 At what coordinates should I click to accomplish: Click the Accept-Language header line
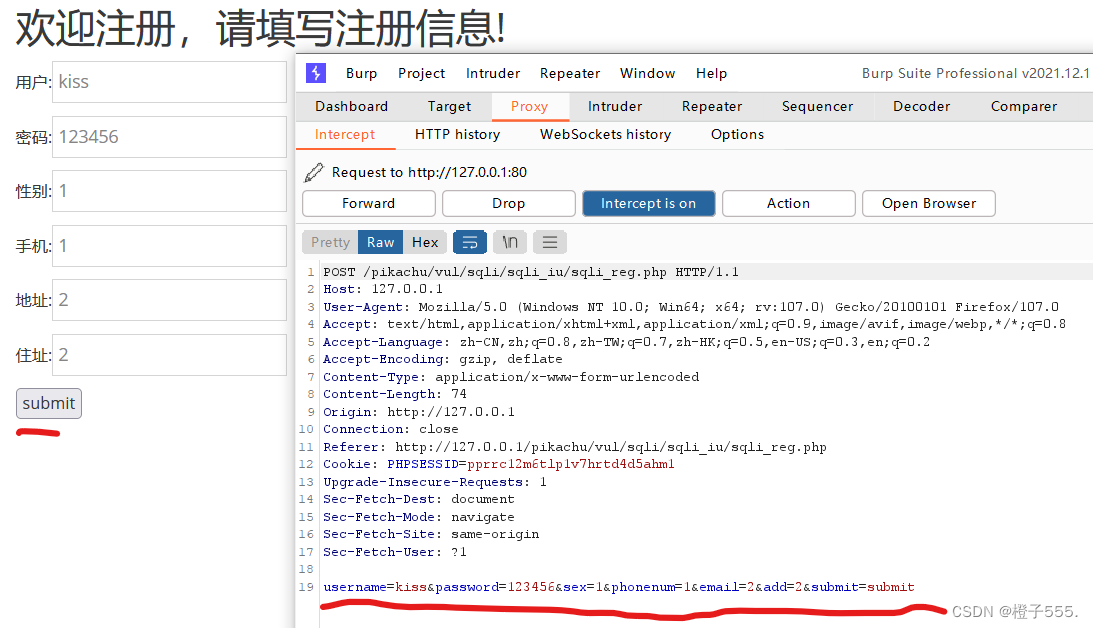pos(626,342)
